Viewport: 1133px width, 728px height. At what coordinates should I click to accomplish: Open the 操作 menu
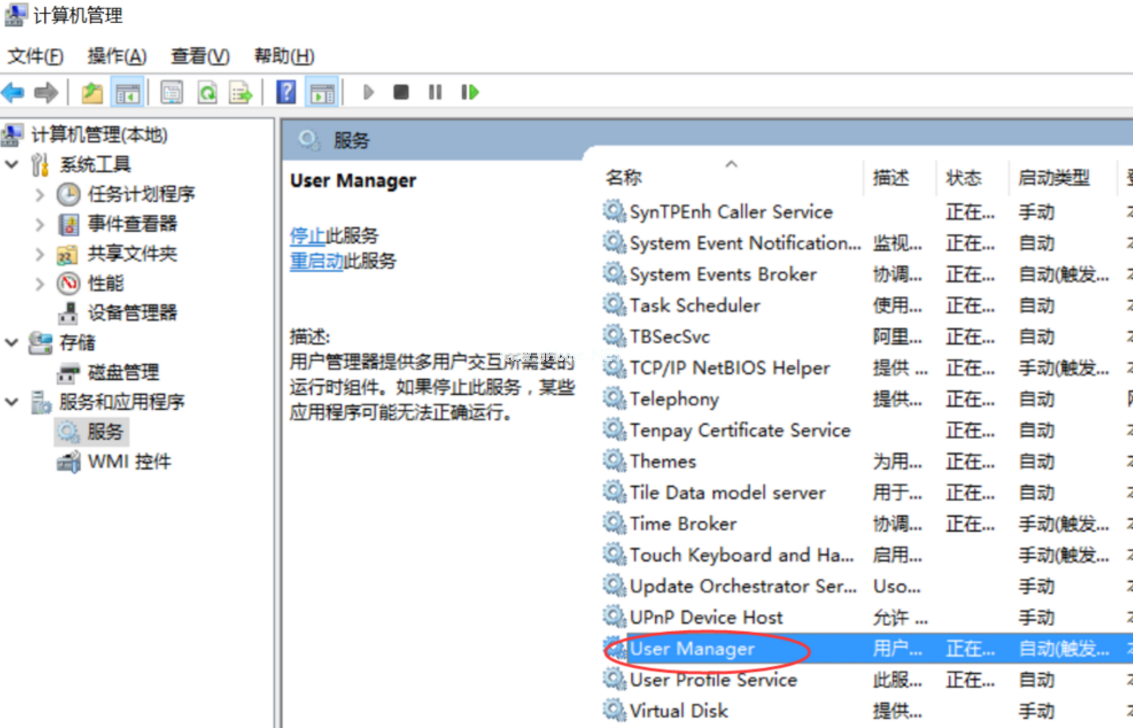tap(116, 56)
